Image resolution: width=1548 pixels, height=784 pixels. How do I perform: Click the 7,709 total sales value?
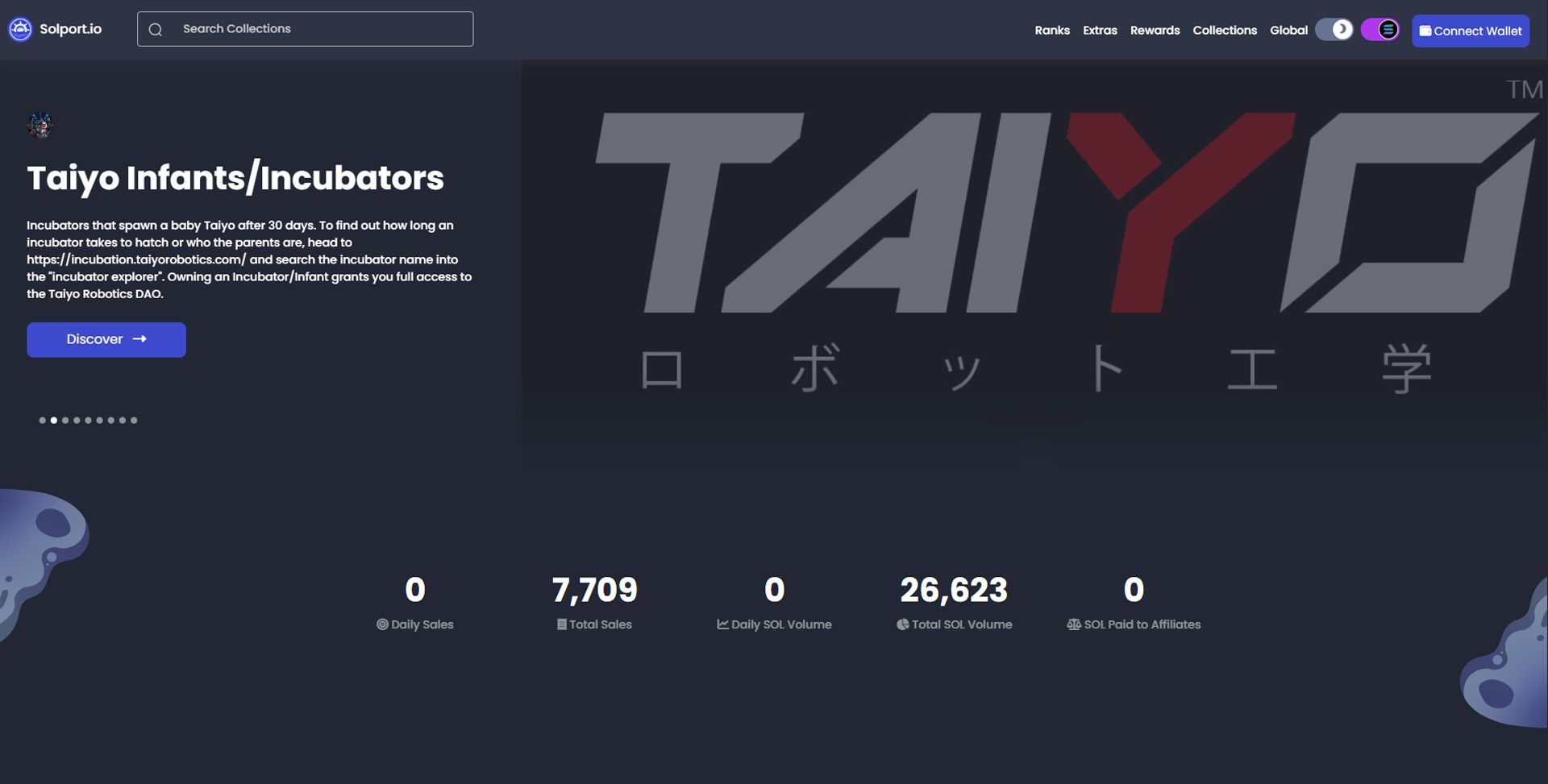click(595, 590)
